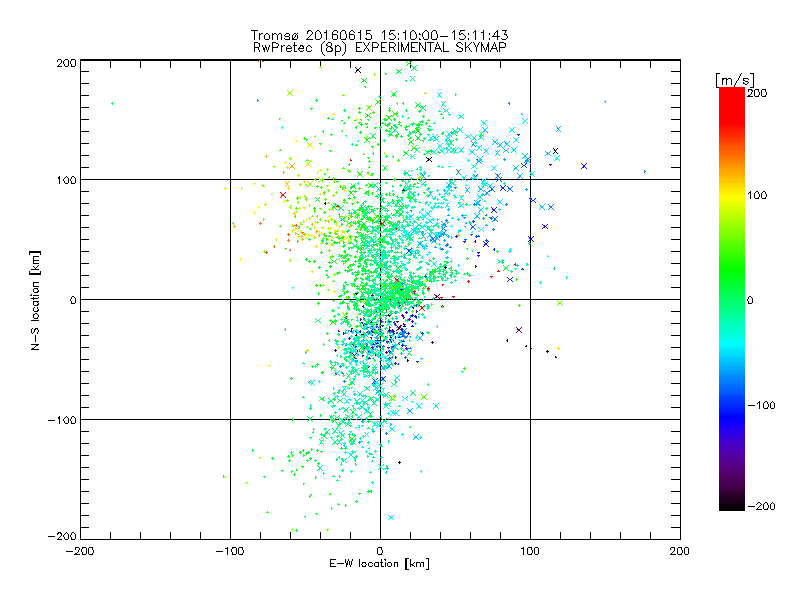This screenshot has height=600, width=800.
Task: Click the 'E-W location [km]' axis label
Action: [379, 563]
